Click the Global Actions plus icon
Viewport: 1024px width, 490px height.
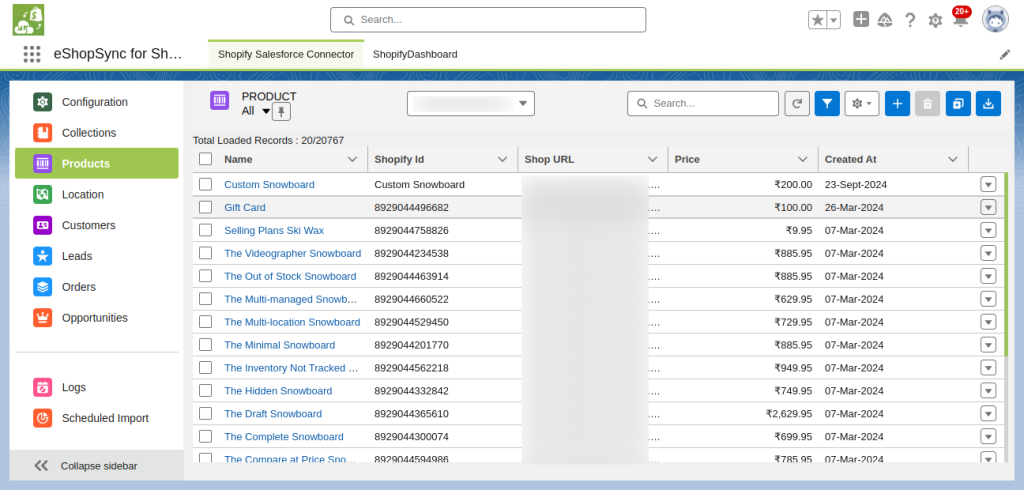tap(861, 20)
